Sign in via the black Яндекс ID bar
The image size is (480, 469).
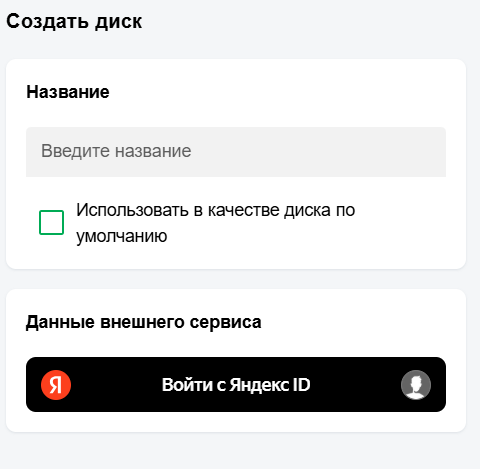tap(236, 384)
